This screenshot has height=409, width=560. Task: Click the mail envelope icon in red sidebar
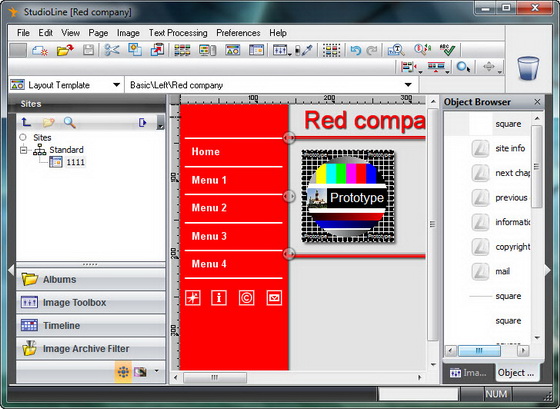point(274,298)
